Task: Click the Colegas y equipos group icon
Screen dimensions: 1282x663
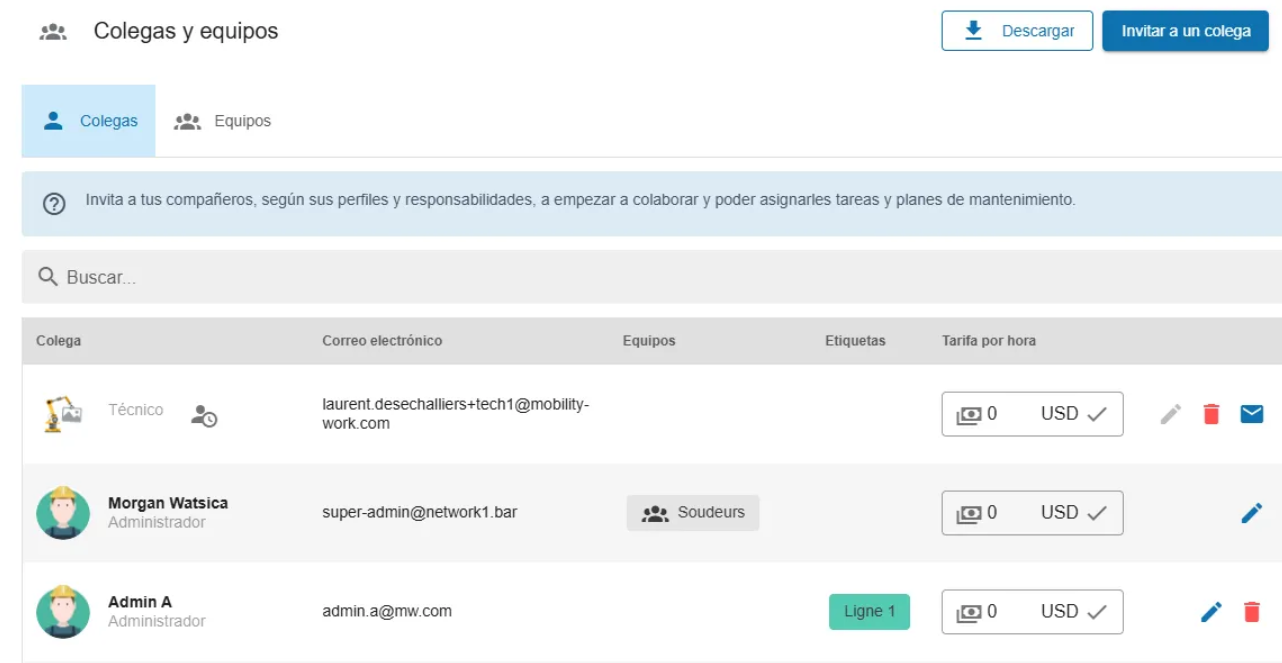Action: coord(53,32)
